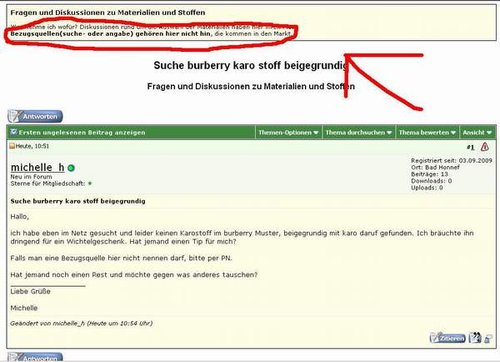Screen dimensions: 500x362
Task: Click the green online status indicator
Action: click(71, 168)
